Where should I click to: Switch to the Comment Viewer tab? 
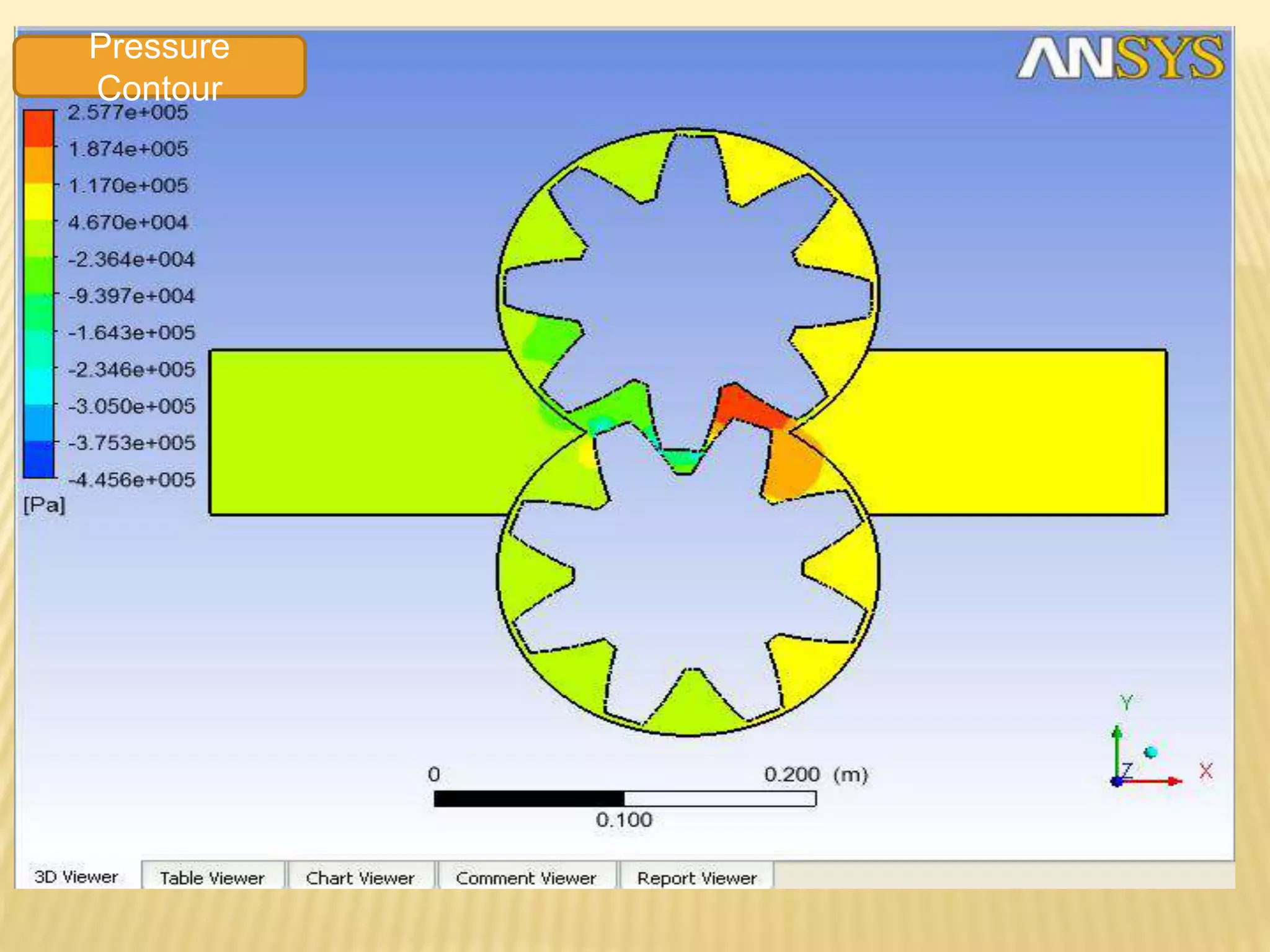pyautogui.click(x=526, y=877)
